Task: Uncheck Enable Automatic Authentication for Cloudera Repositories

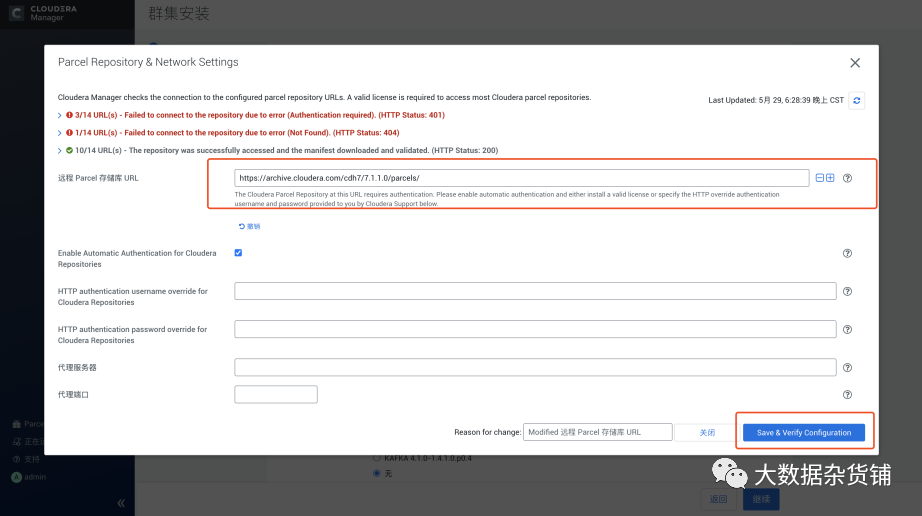Action: [x=238, y=253]
